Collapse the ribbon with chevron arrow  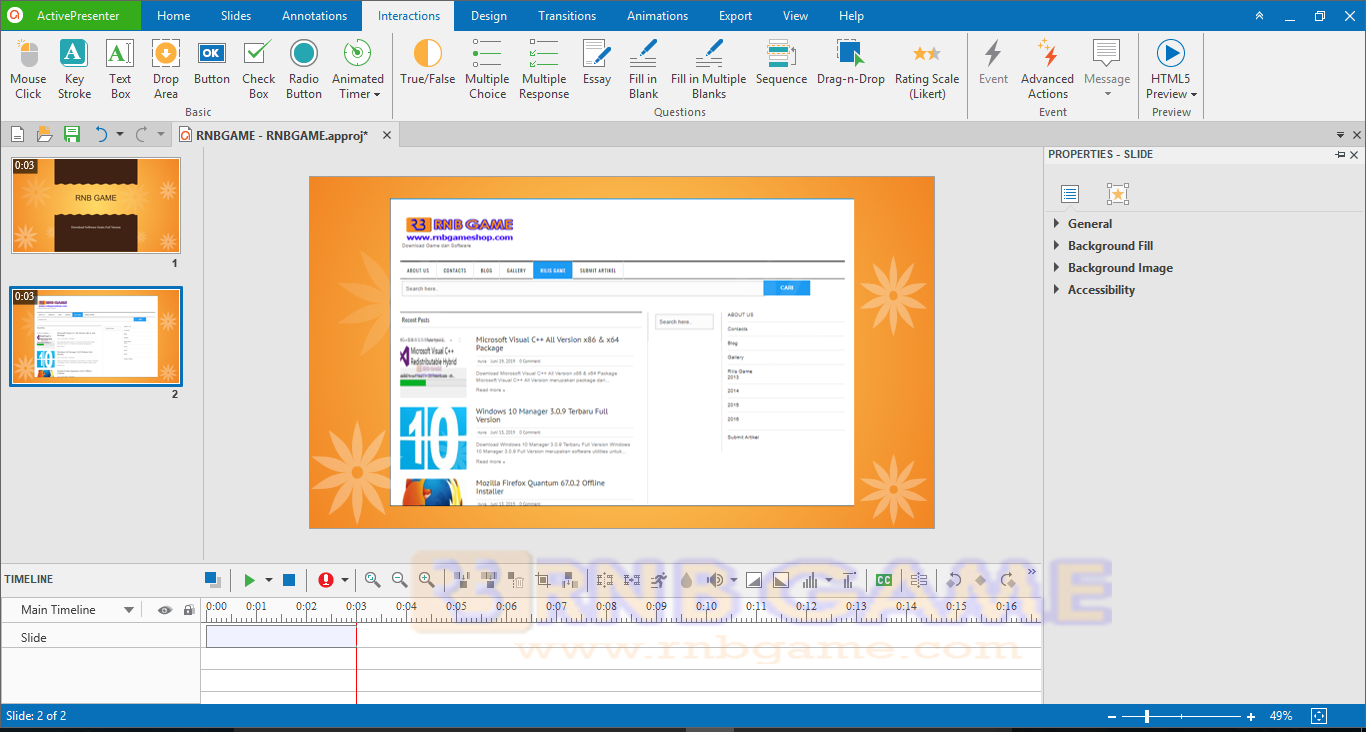pos(1259,16)
